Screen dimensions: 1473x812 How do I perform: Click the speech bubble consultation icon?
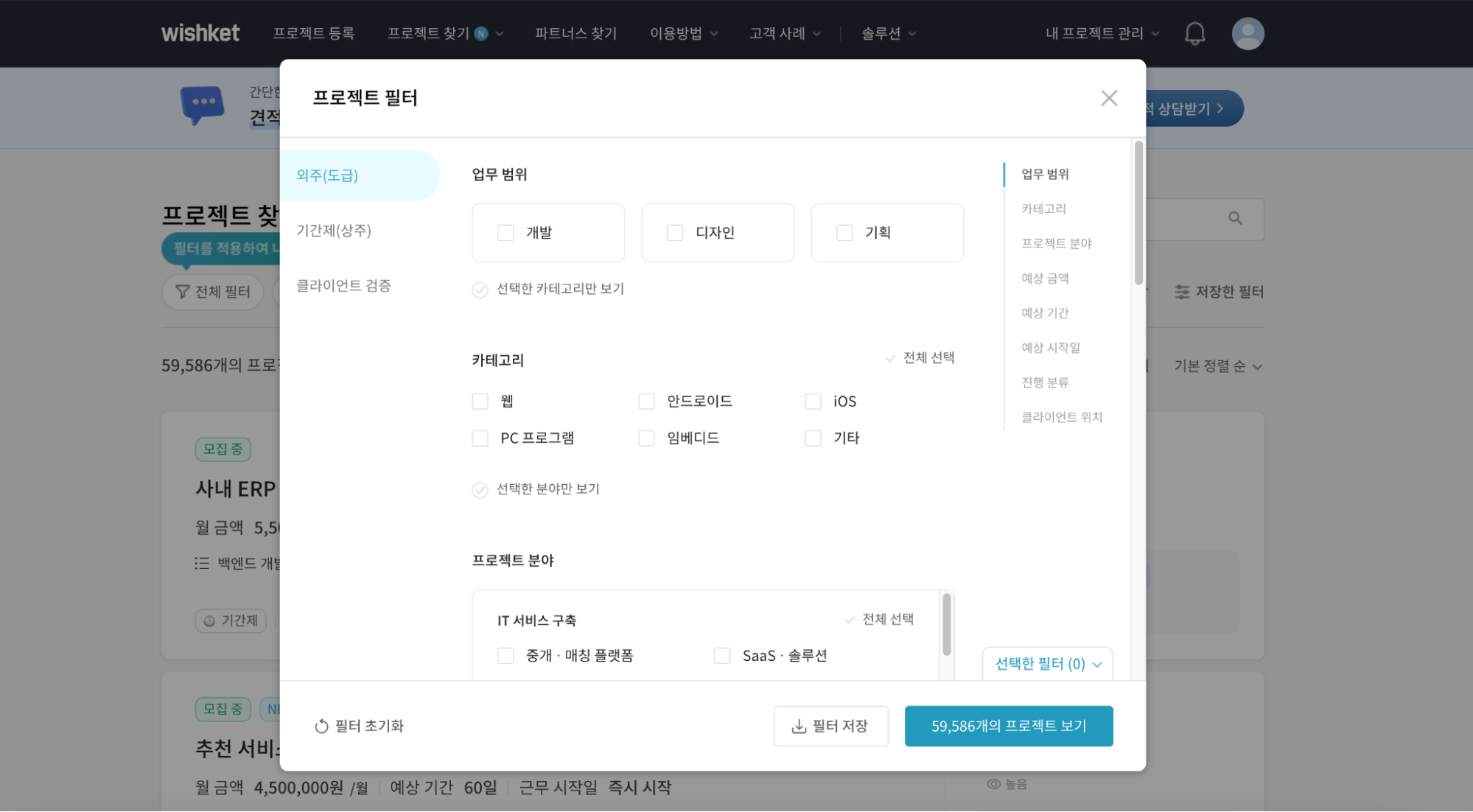(x=201, y=105)
